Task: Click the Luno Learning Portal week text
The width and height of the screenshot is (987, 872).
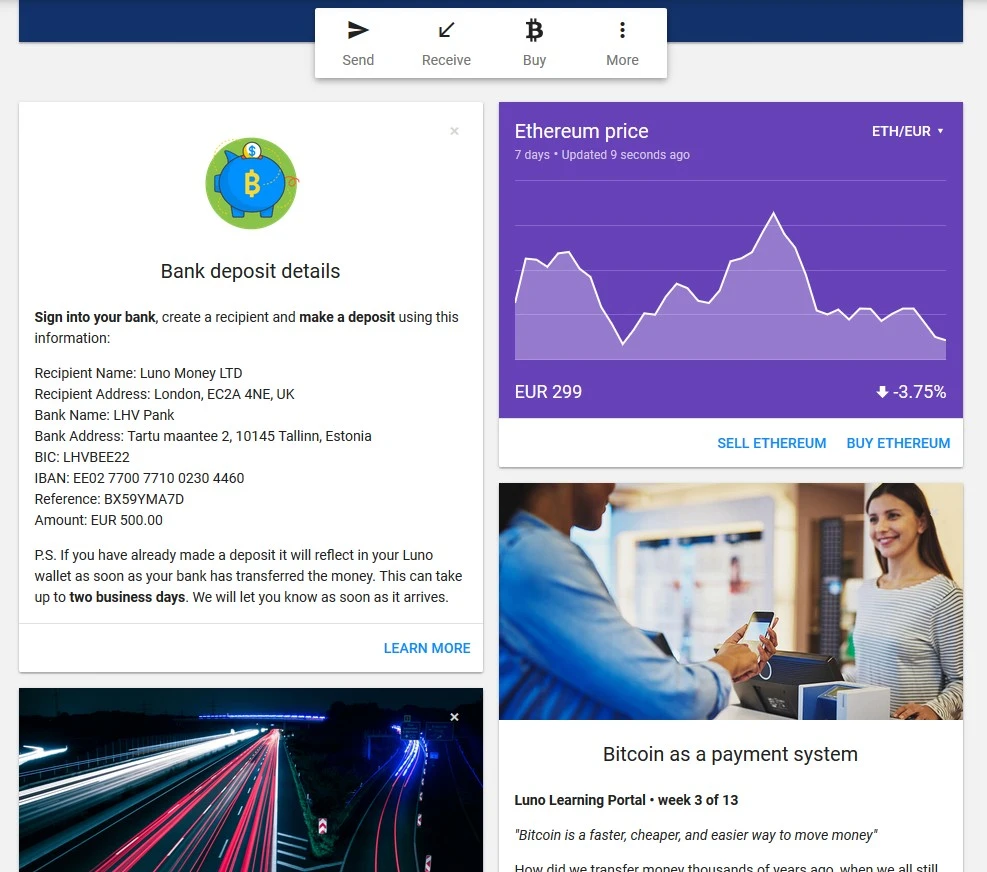Action: tap(626, 800)
